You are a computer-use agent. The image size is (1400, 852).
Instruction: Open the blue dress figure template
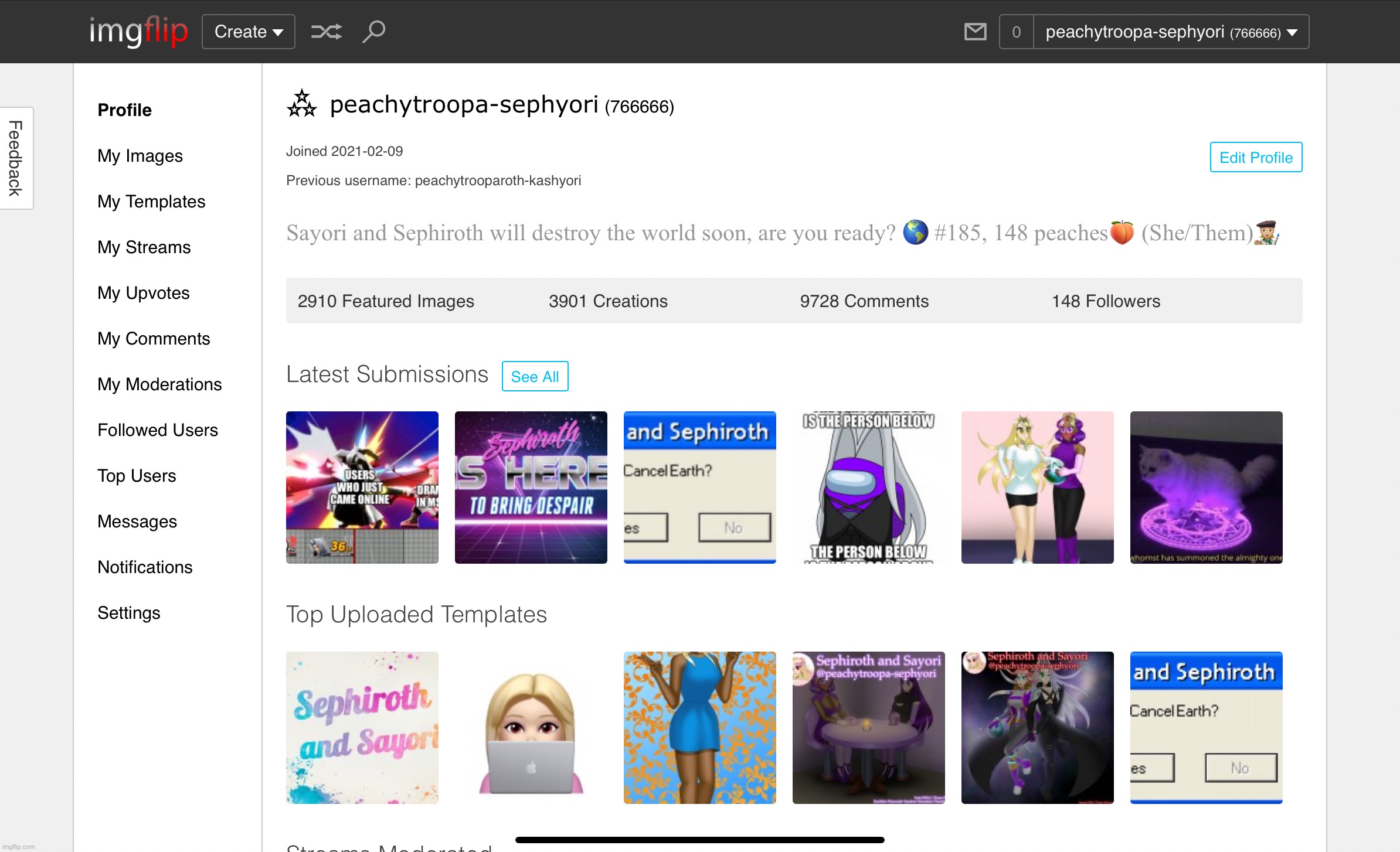[x=700, y=728]
